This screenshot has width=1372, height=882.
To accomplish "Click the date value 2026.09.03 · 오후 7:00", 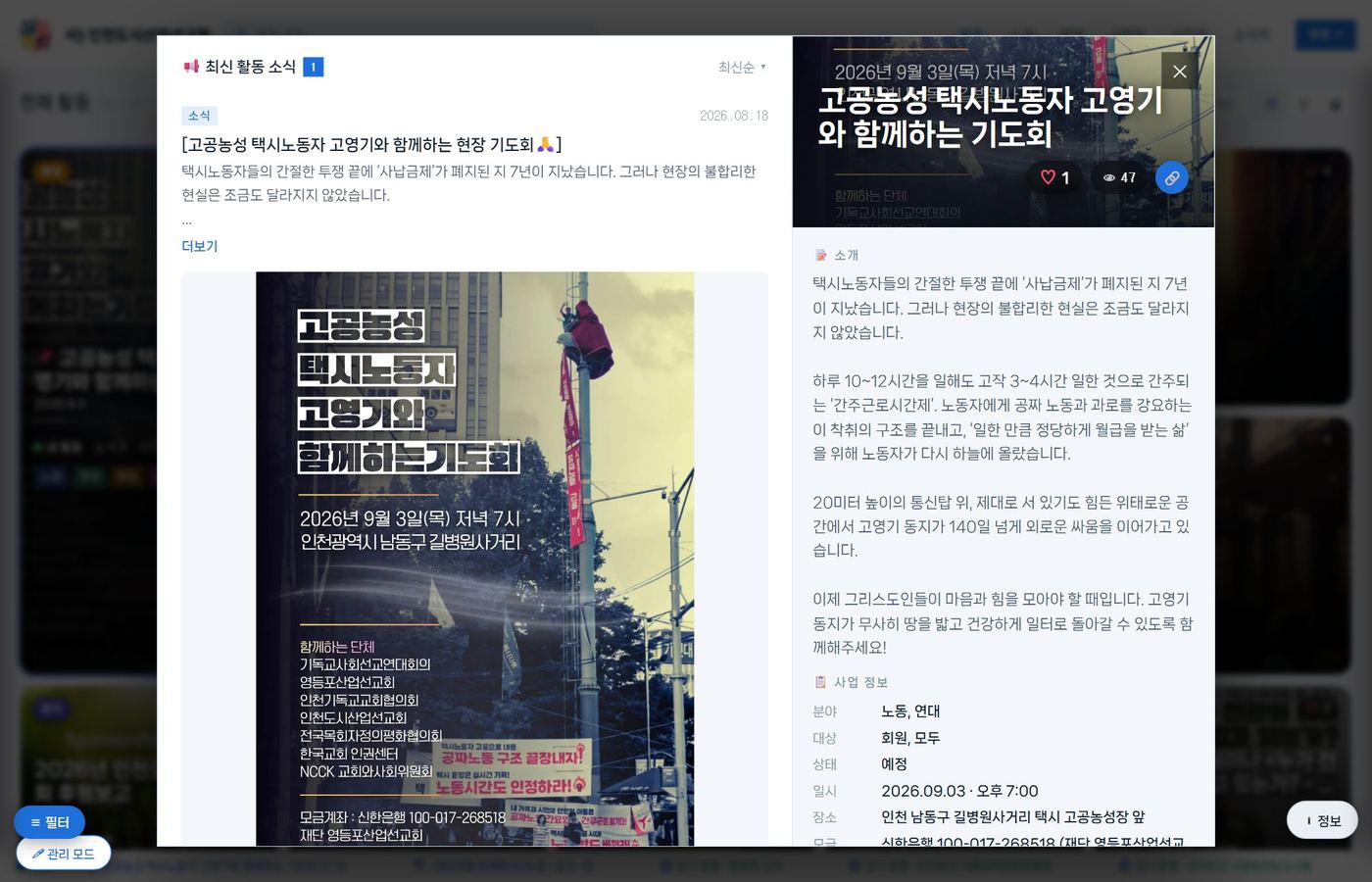I will [x=959, y=791].
